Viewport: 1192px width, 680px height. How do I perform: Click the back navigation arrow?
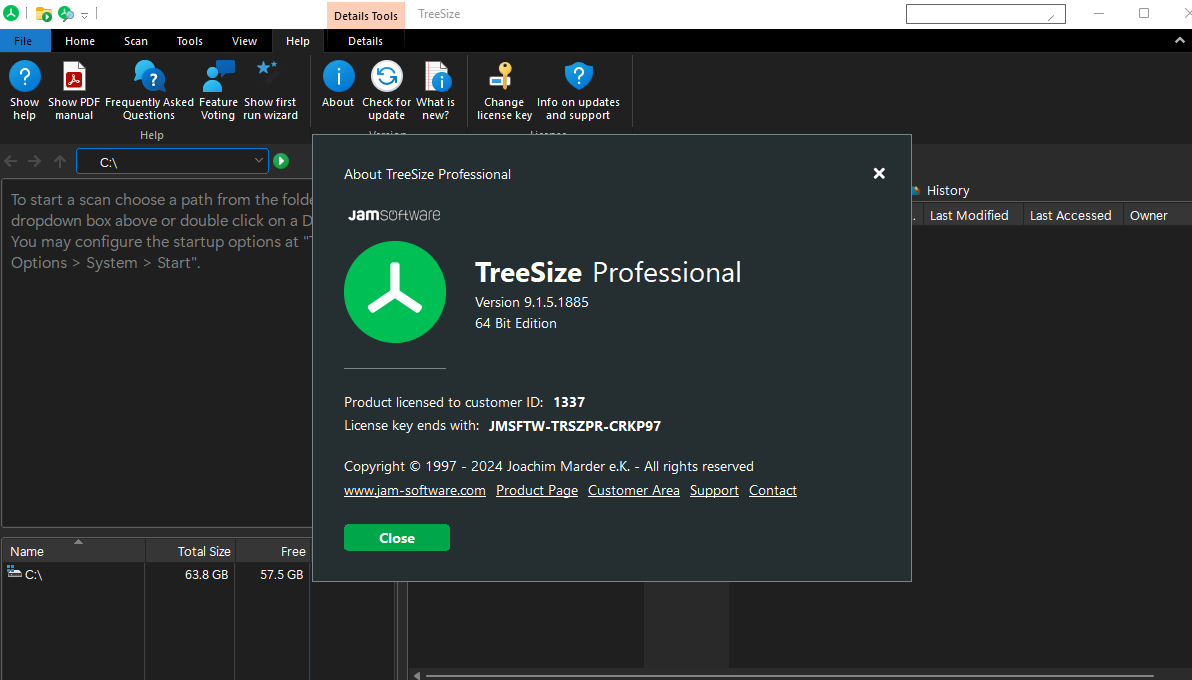(x=11, y=161)
